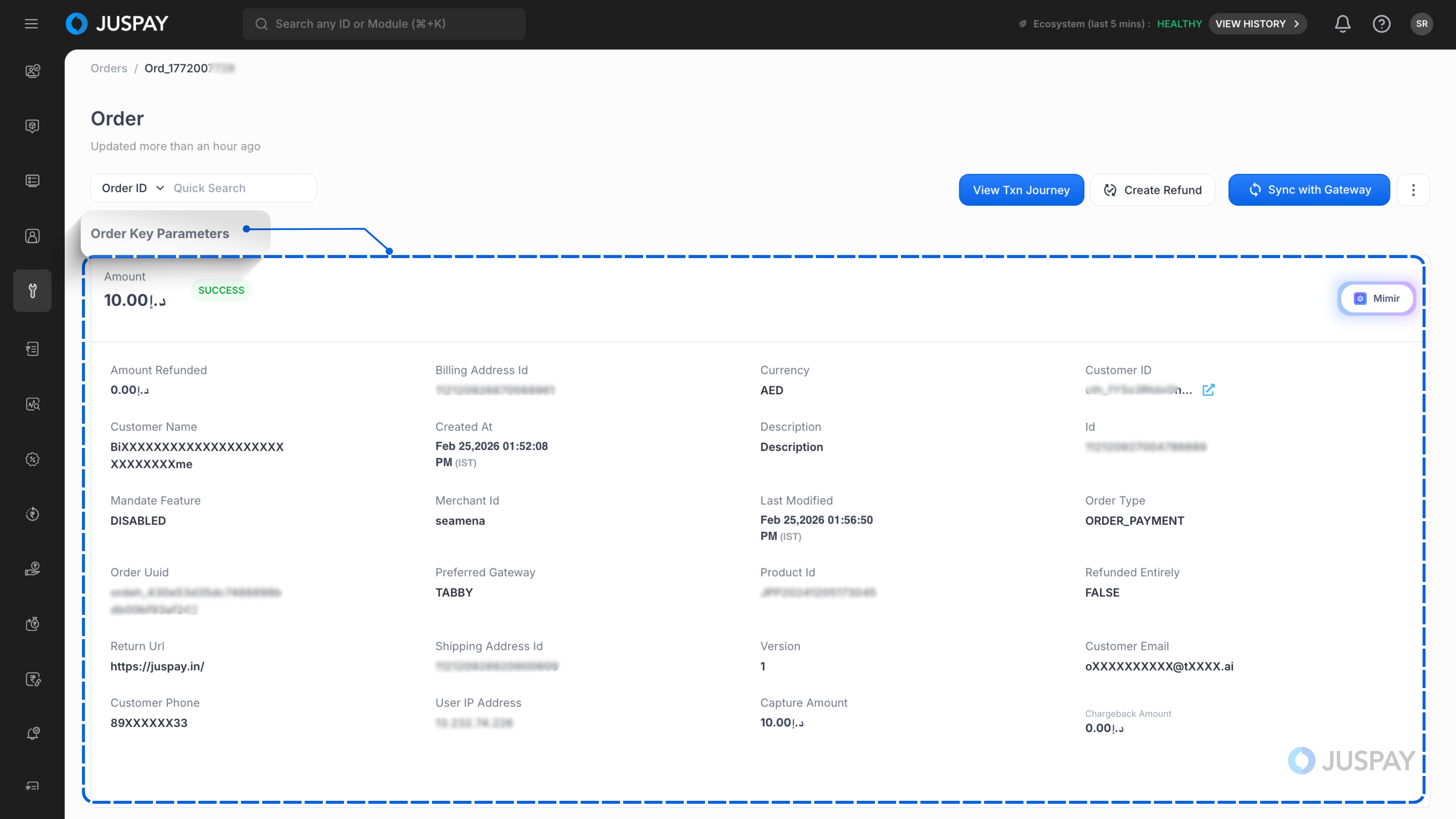This screenshot has height=819, width=1456.
Task: Click the Create Refund button
Action: [1152, 190]
